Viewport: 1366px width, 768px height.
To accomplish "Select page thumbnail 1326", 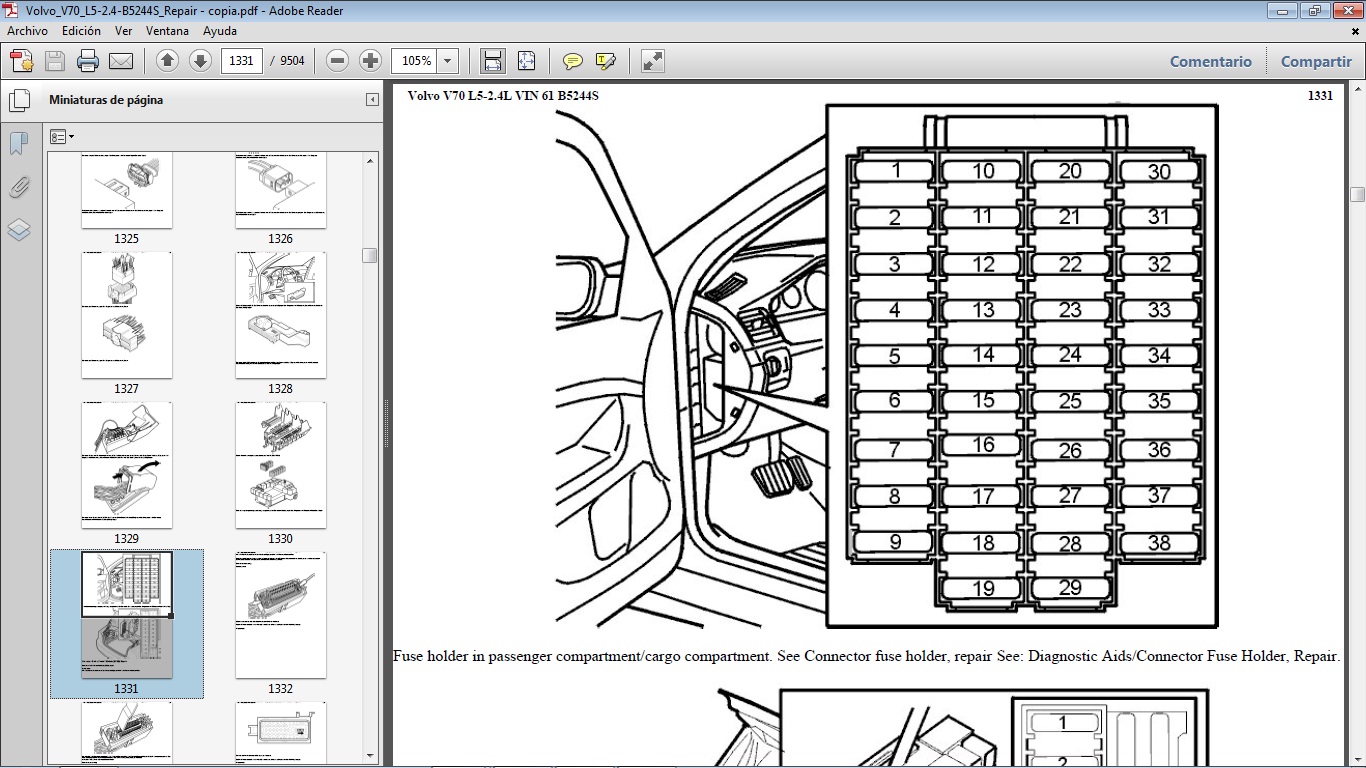I will (281, 191).
